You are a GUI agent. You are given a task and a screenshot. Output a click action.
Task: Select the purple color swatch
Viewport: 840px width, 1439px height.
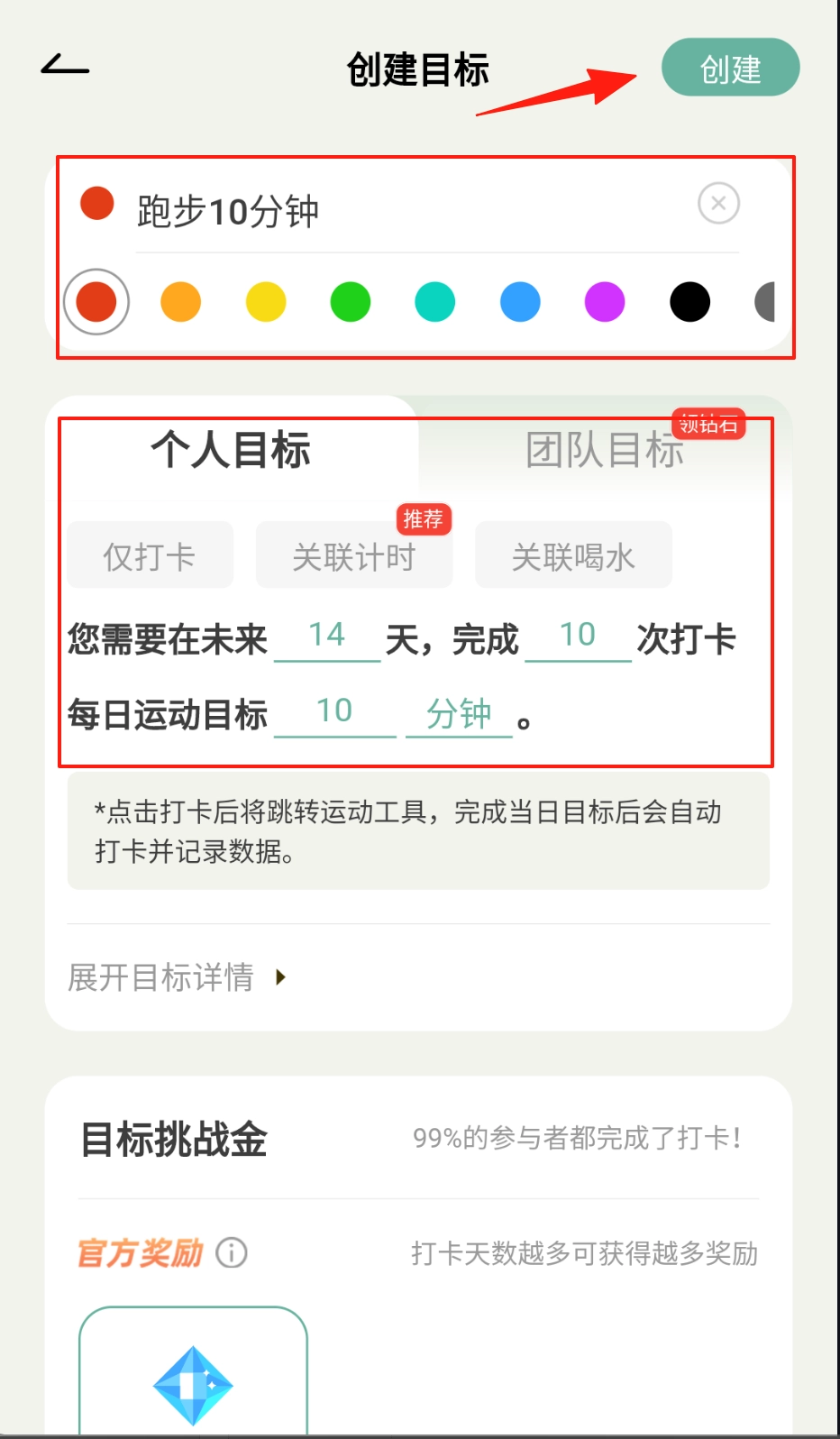pos(605,302)
